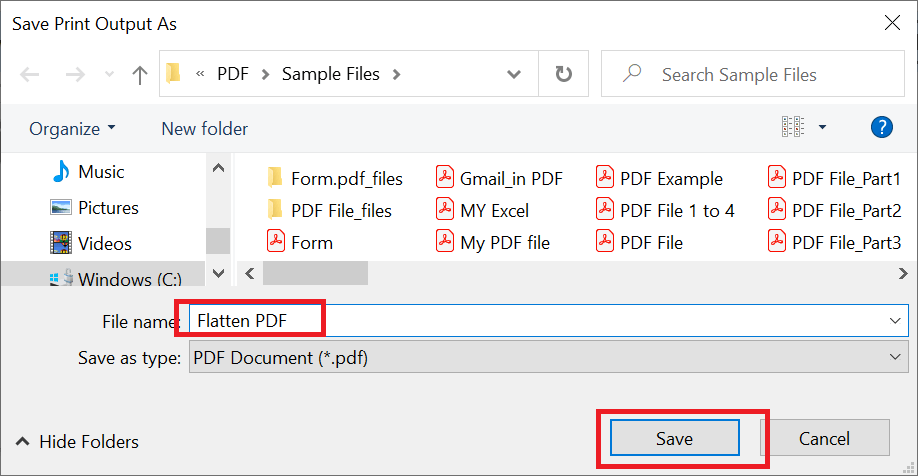Screen dimensions: 918x476
Task: Expand the File name suggestions dropdown
Action: click(893, 320)
